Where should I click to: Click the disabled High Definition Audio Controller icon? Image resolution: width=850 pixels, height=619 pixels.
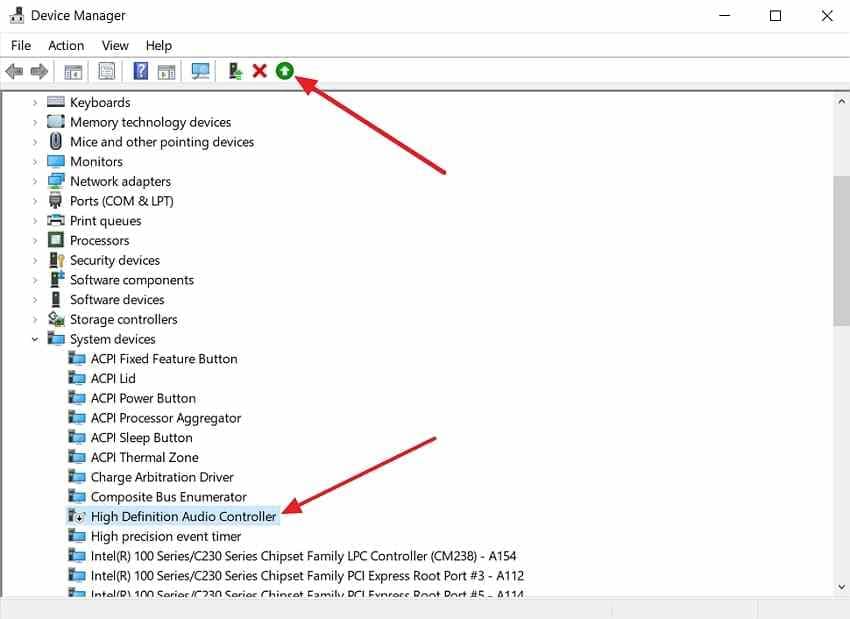(76, 516)
